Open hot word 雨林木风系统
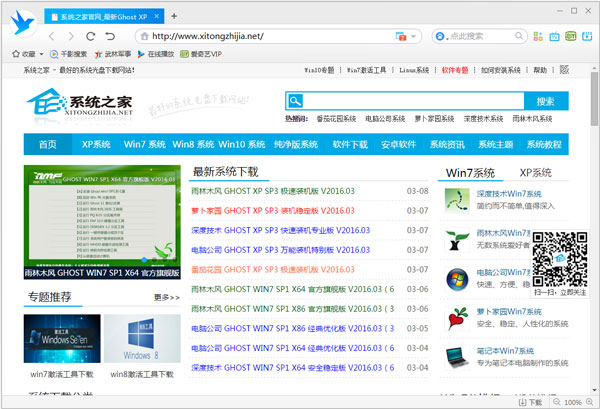The image size is (600, 409). pos(532,119)
